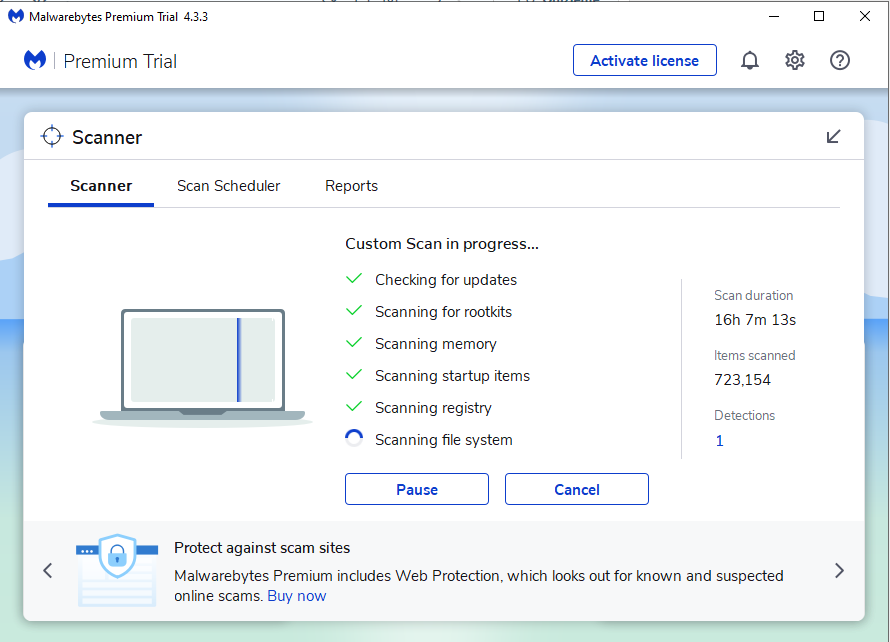Click the checkmark beside Scanning memory
The width and height of the screenshot is (890, 642).
pos(354,343)
